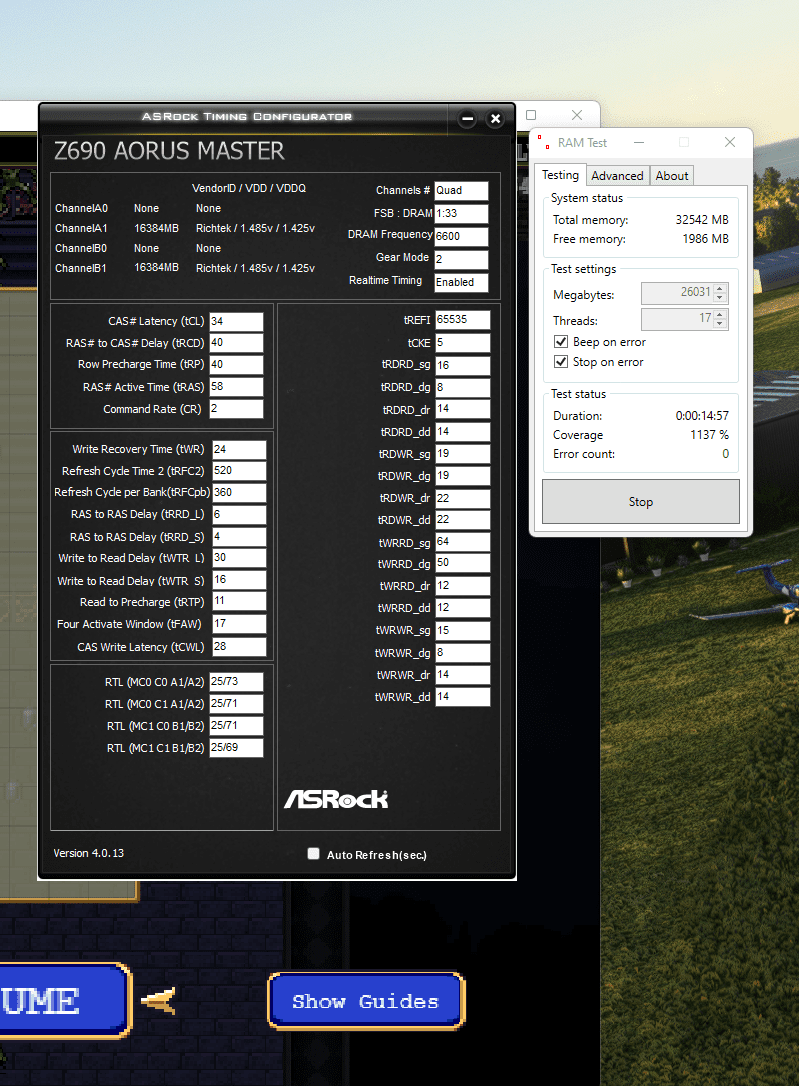The image size is (799, 1086).
Task: Select the tRAS value field
Action: [x=236, y=386]
